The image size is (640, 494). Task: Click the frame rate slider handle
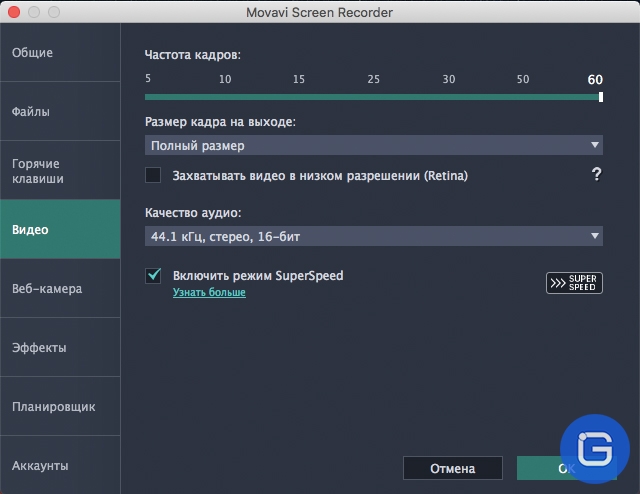pyautogui.click(x=601, y=97)
